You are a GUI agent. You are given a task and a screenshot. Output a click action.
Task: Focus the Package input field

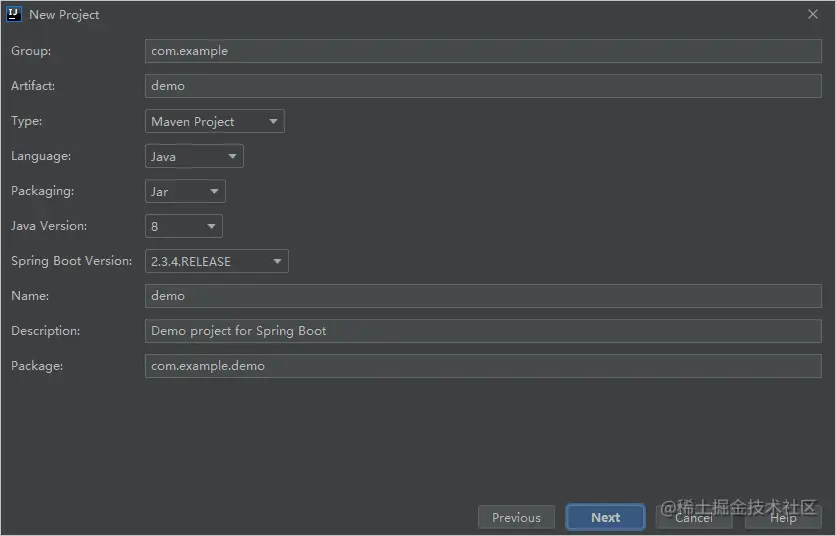tap(482, 366)
